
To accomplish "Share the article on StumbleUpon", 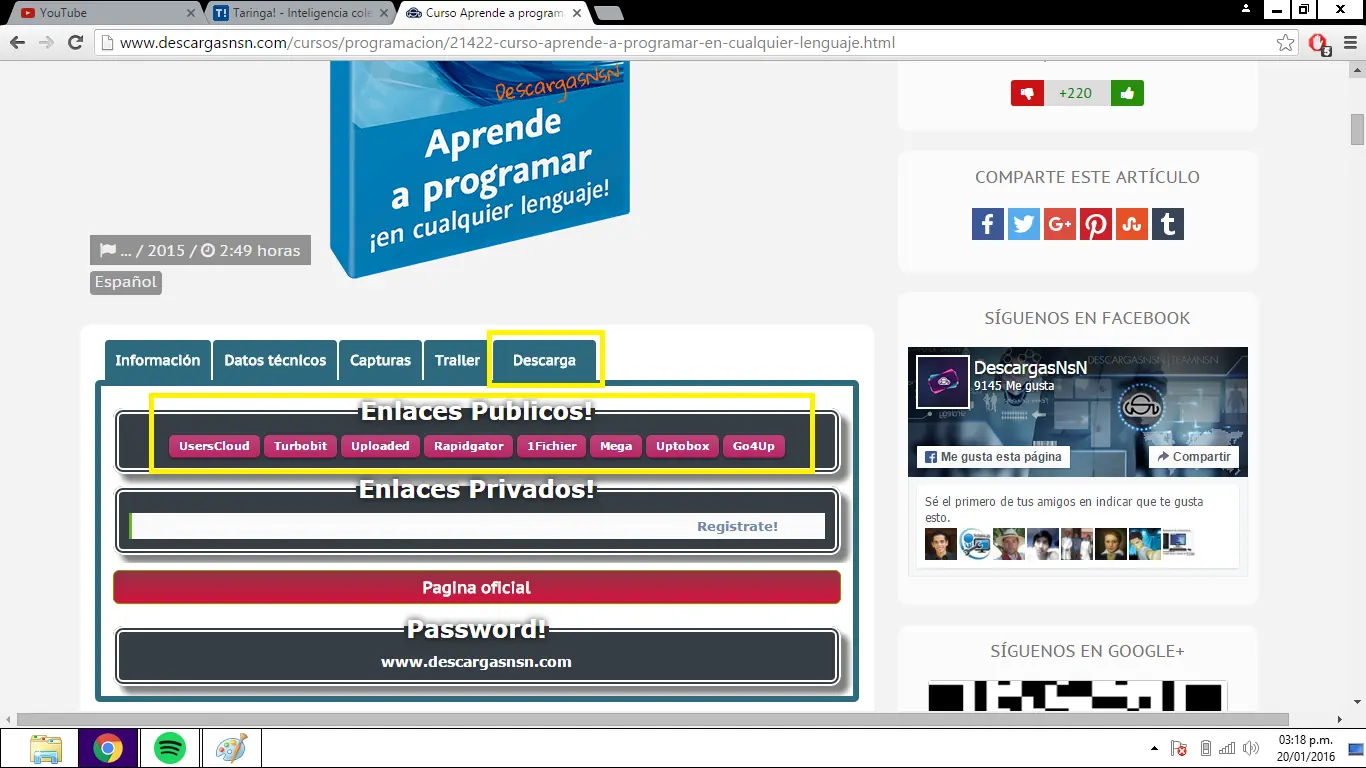I will pyautogui.click(x=1131, y=224).
